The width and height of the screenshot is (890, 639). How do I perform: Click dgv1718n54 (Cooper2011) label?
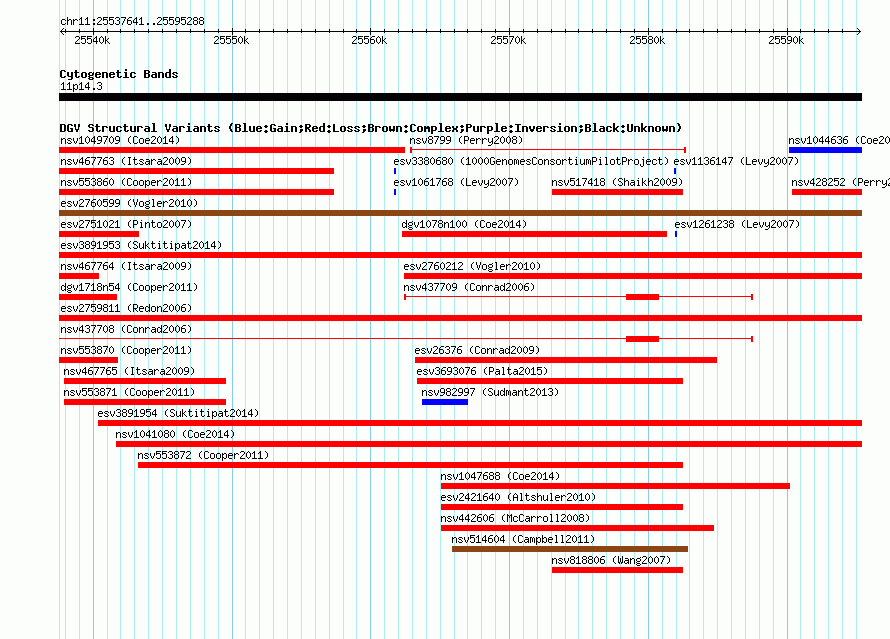[129, 287]
